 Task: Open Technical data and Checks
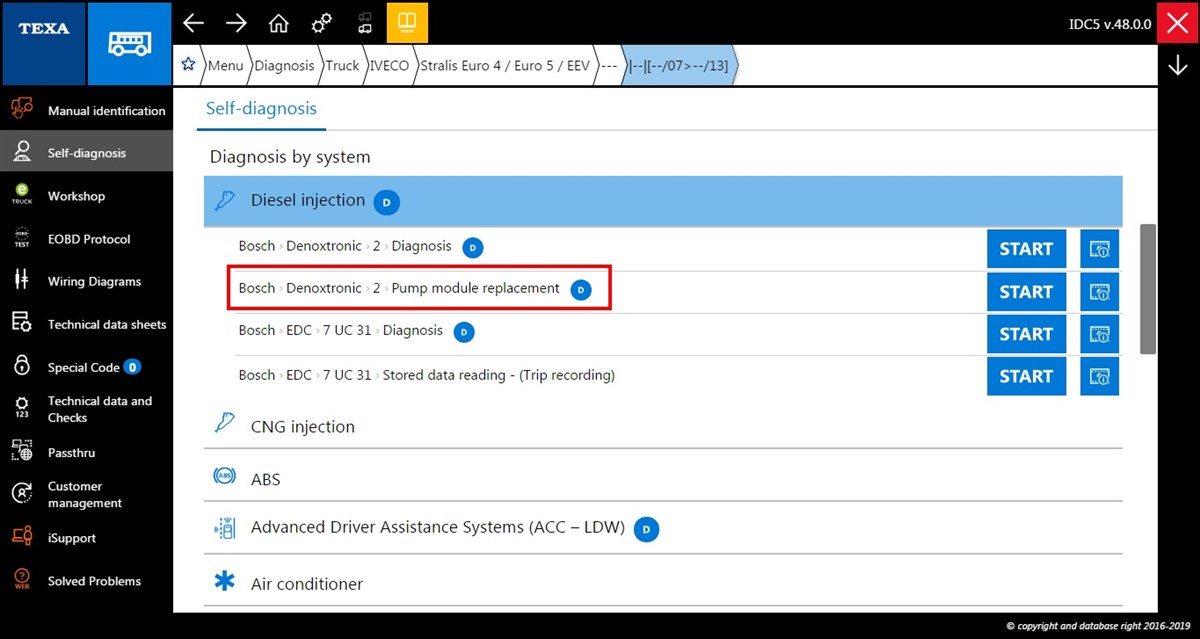pos(86,409)
